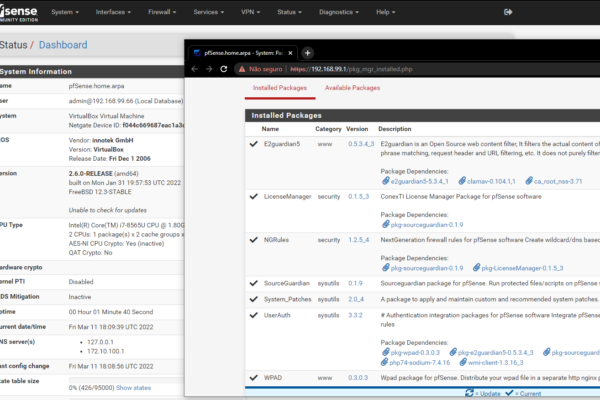Click Show states link in Dashboard
Screen dimensions: 600x400
click(134, 388)
